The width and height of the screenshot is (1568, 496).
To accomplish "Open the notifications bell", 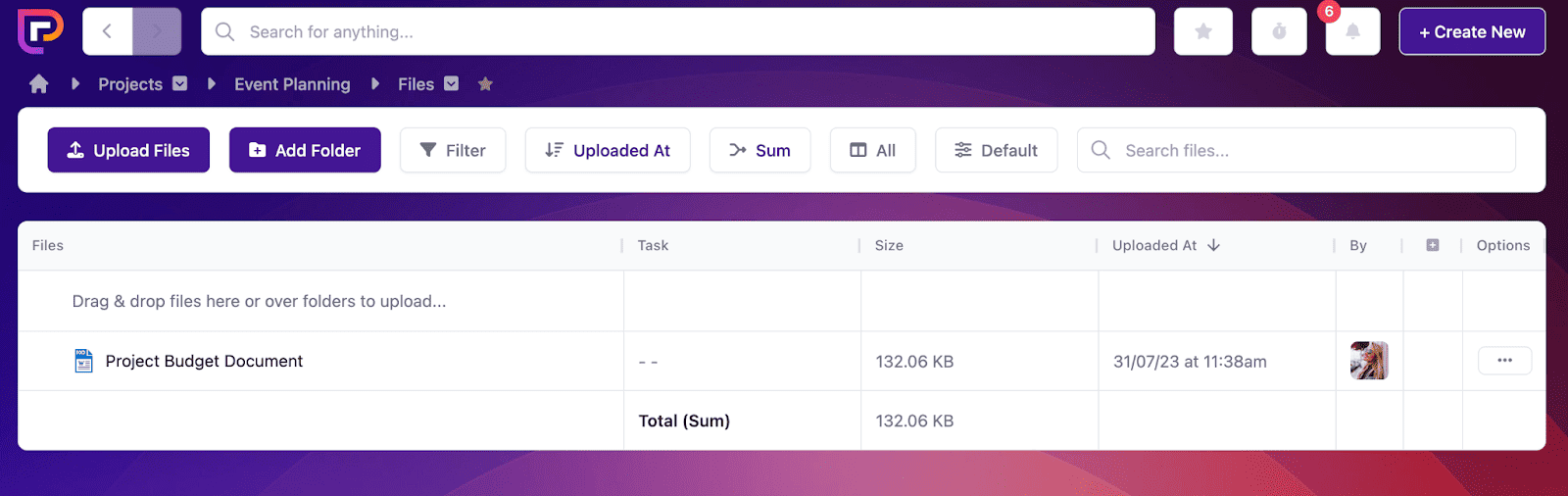I will tap(1352, 32).
